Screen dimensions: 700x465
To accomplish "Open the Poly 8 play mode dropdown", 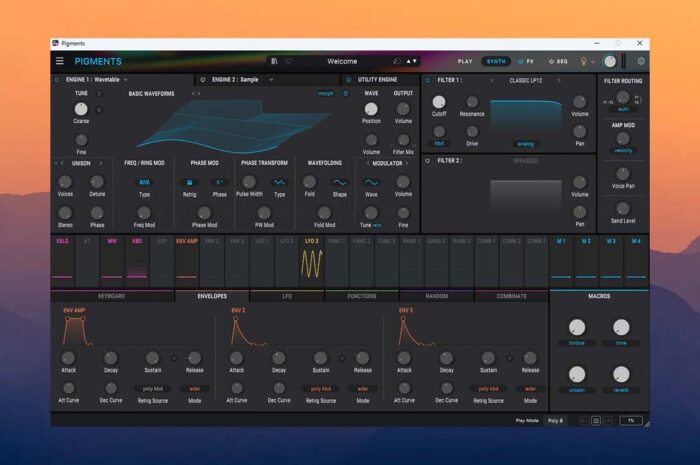I will [x=555, y=420].
